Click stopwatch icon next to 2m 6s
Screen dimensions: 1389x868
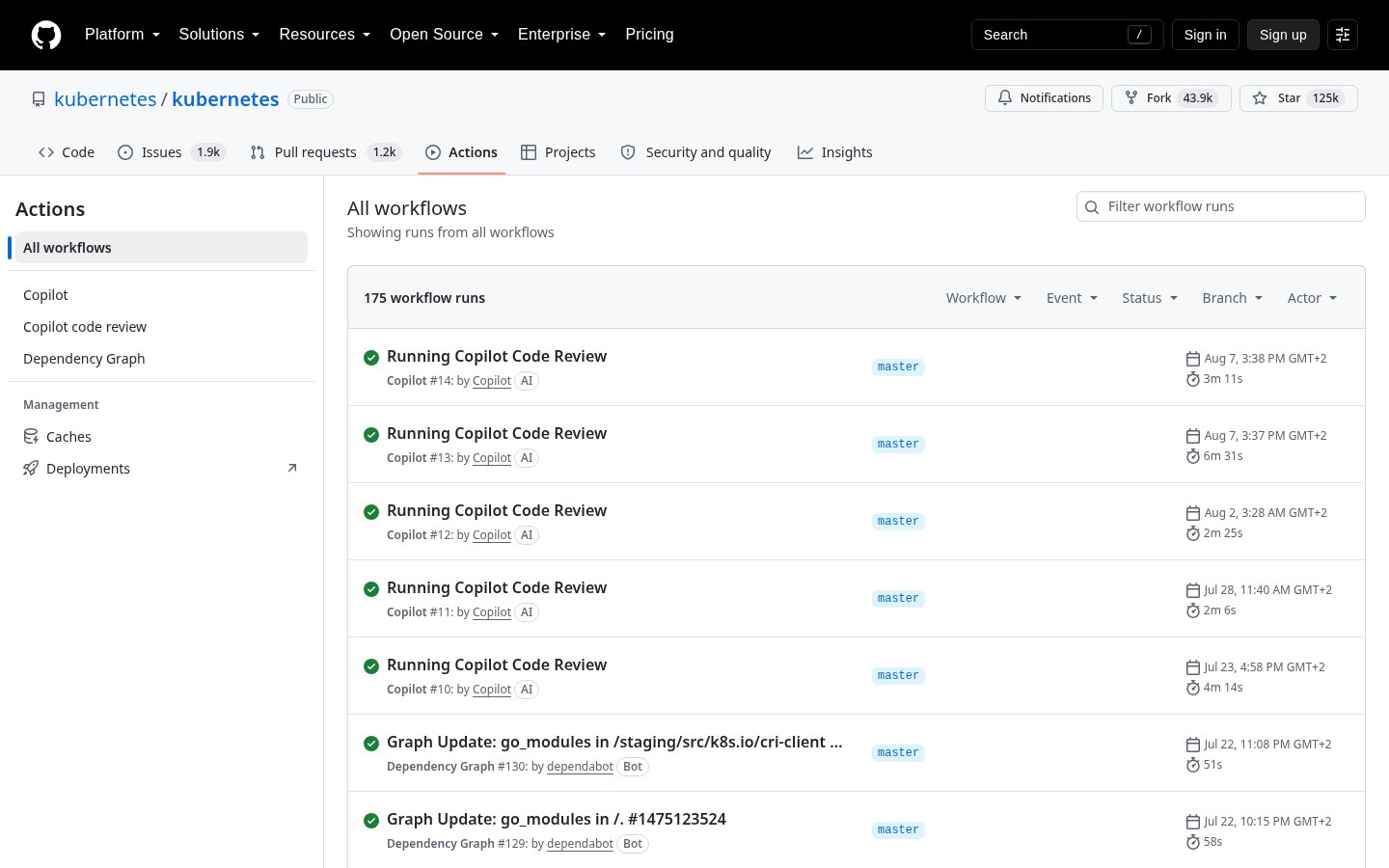click(1193, 610)
